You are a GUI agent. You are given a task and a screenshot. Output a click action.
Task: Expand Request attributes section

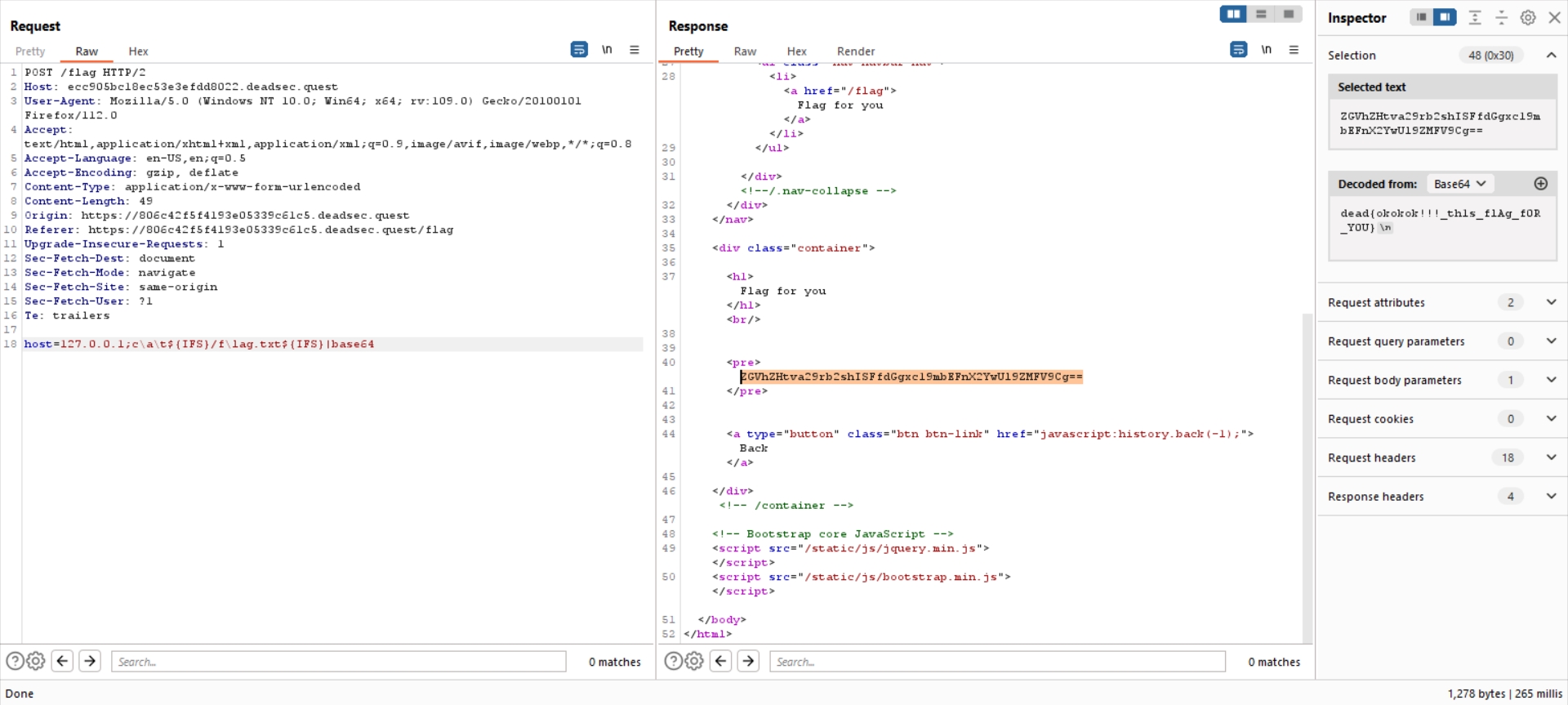coord(1551,302)
